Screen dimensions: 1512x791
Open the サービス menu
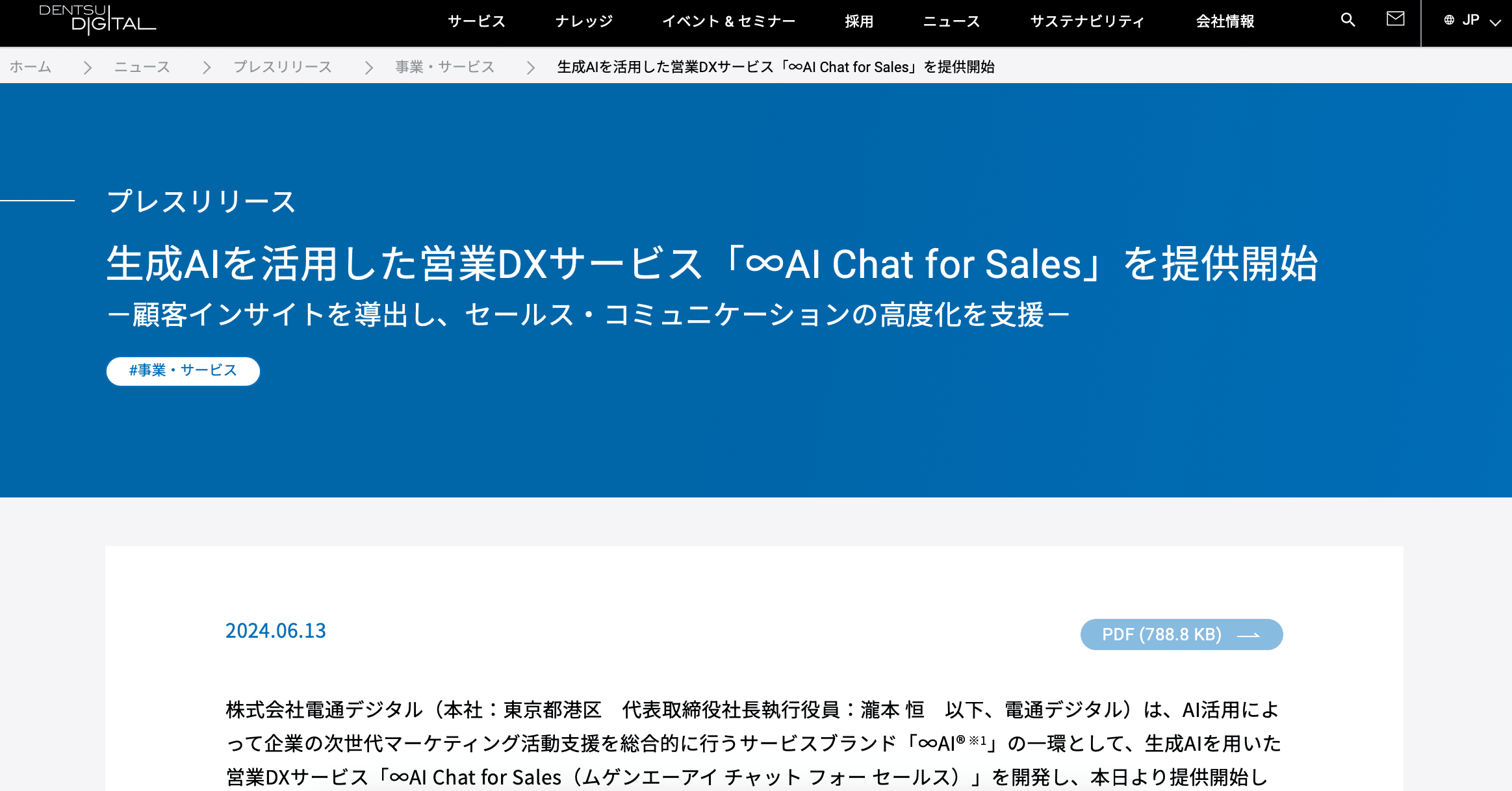pyautogui.click(x=476, y=21)
